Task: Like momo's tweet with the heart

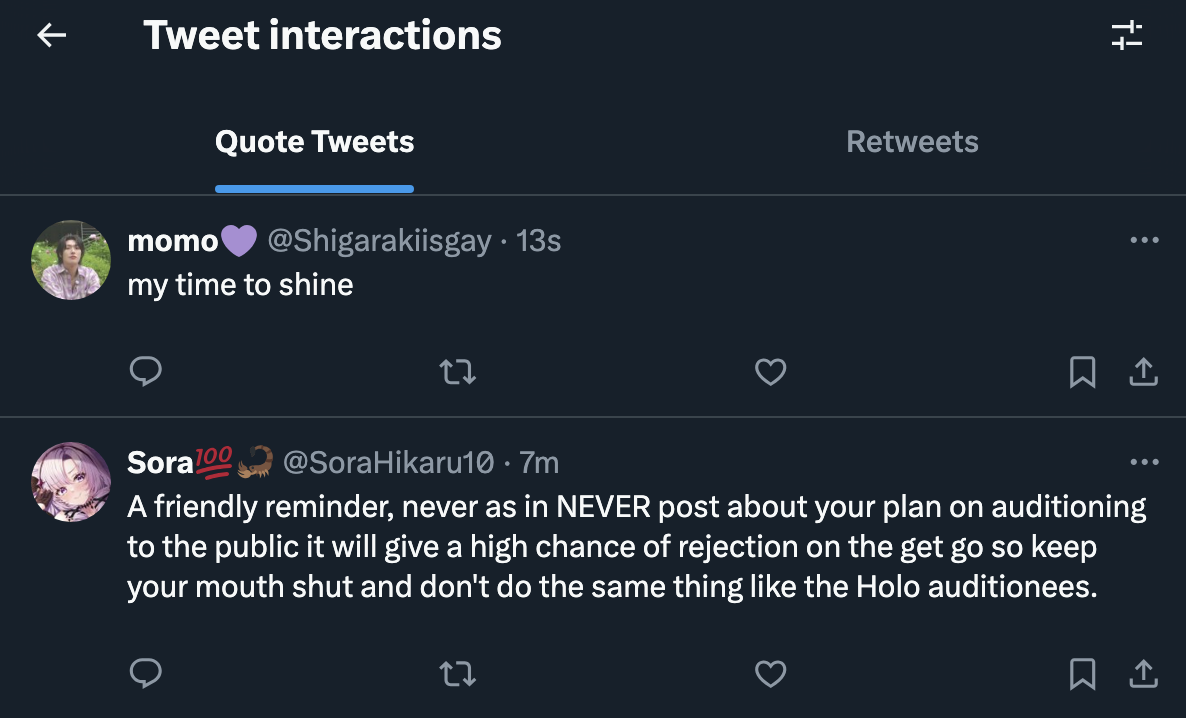Action: coord(770,372)
